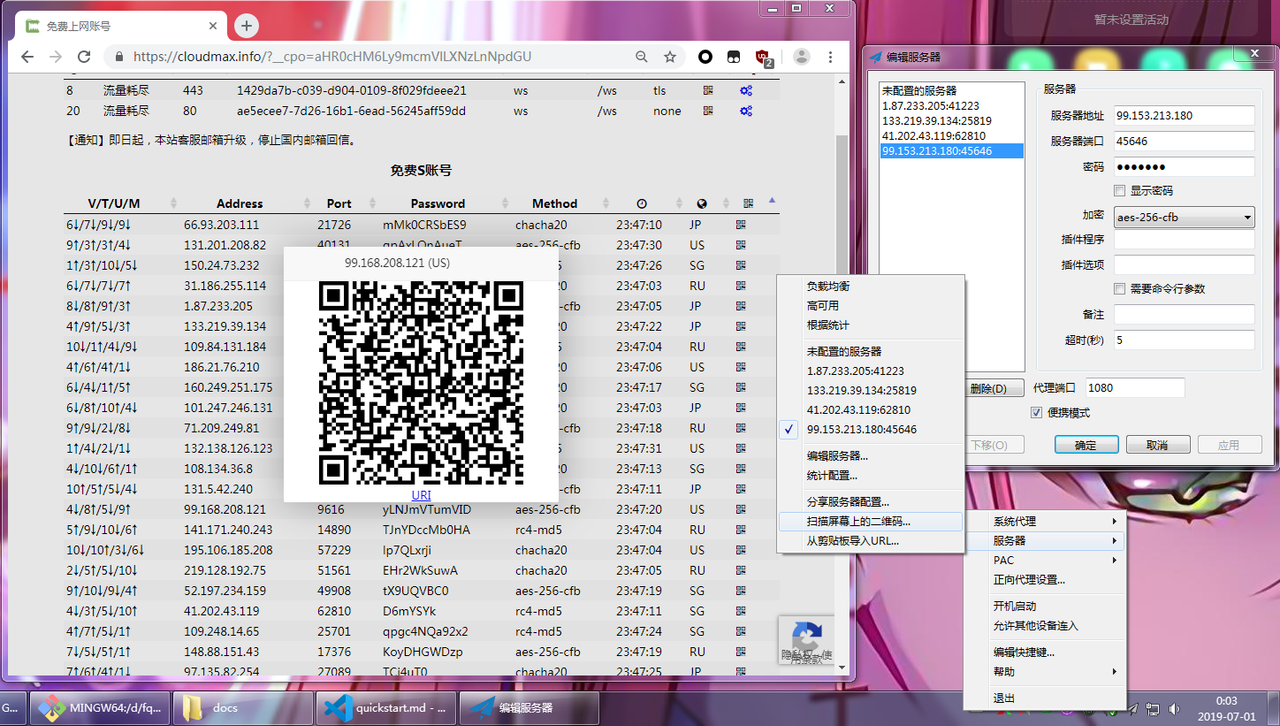This screenshot has height=726, width=1280.
Task: Sort the table by the Port column
Action: point(339,203)
